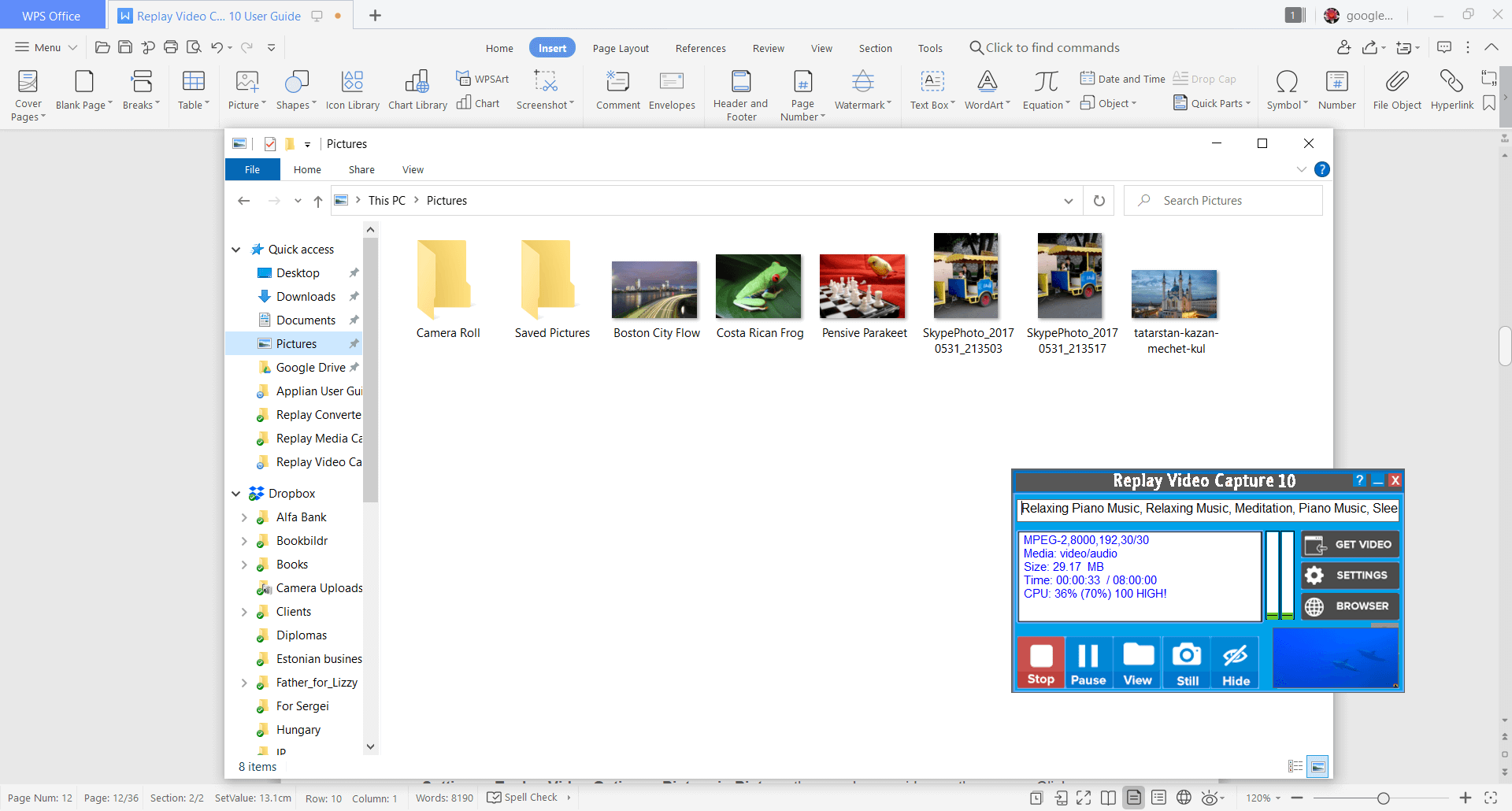Screen dimensions: 1512x811
Task: Insert a Symbol
Action: 1287,90
